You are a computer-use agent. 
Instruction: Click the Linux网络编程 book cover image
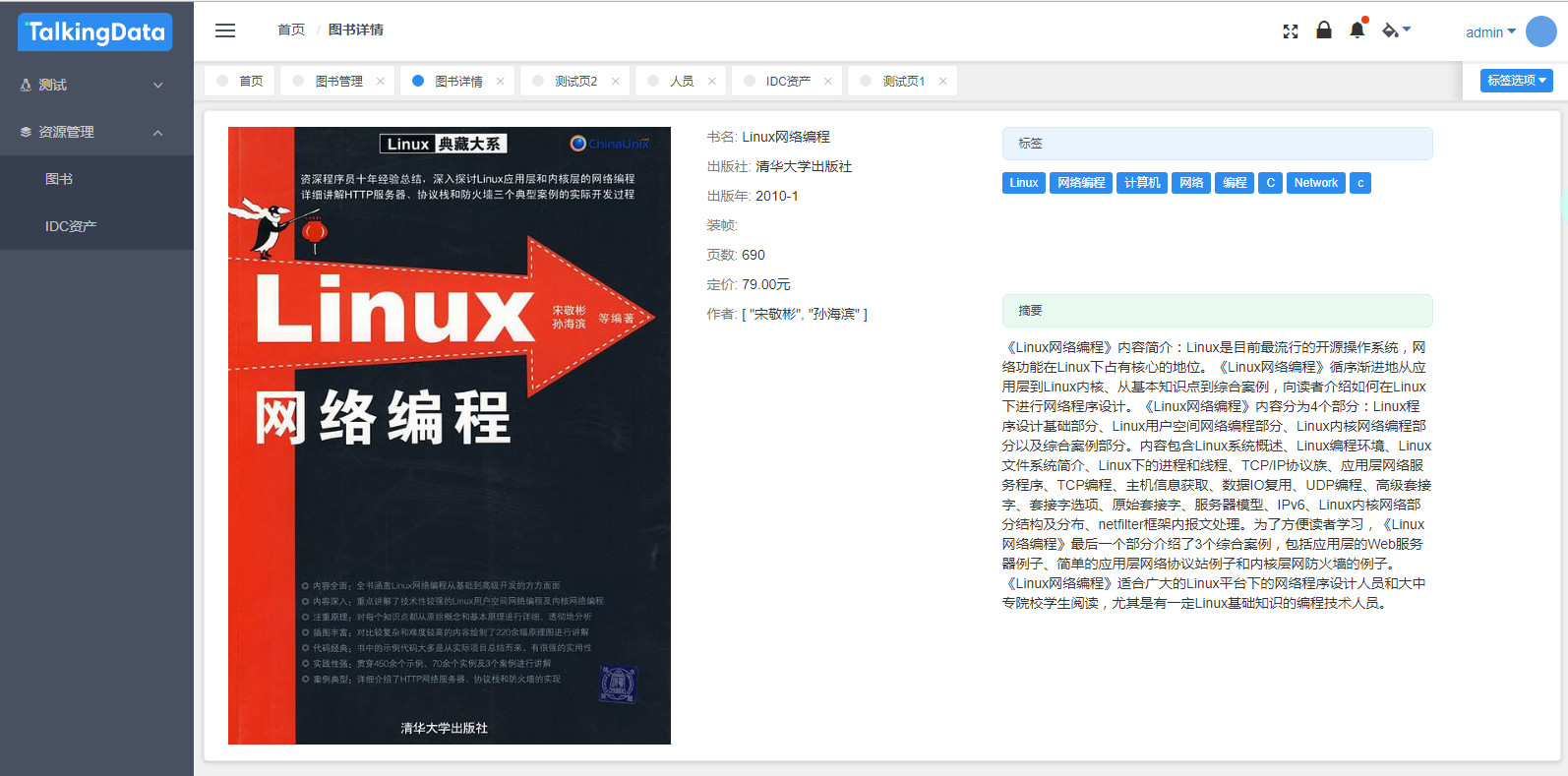(x=450, y=436)
